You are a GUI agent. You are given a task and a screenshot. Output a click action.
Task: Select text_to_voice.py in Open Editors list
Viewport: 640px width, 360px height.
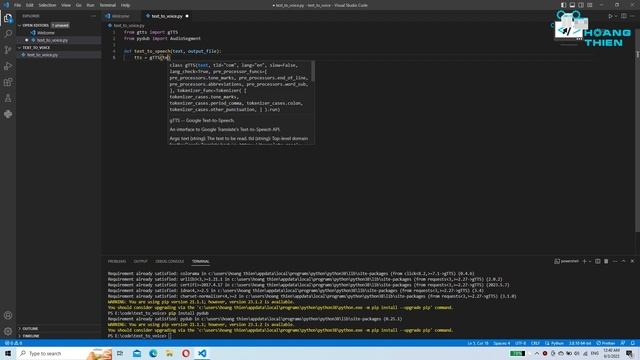click(x=52, y=40)
